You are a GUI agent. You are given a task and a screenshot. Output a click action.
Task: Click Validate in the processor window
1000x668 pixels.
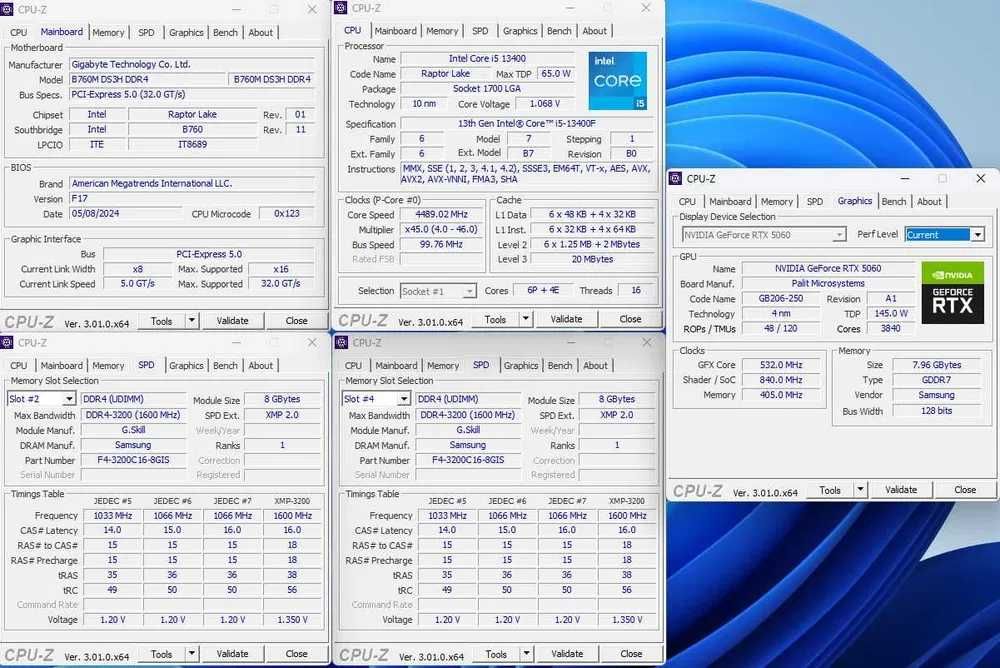(x=566, y=318)
